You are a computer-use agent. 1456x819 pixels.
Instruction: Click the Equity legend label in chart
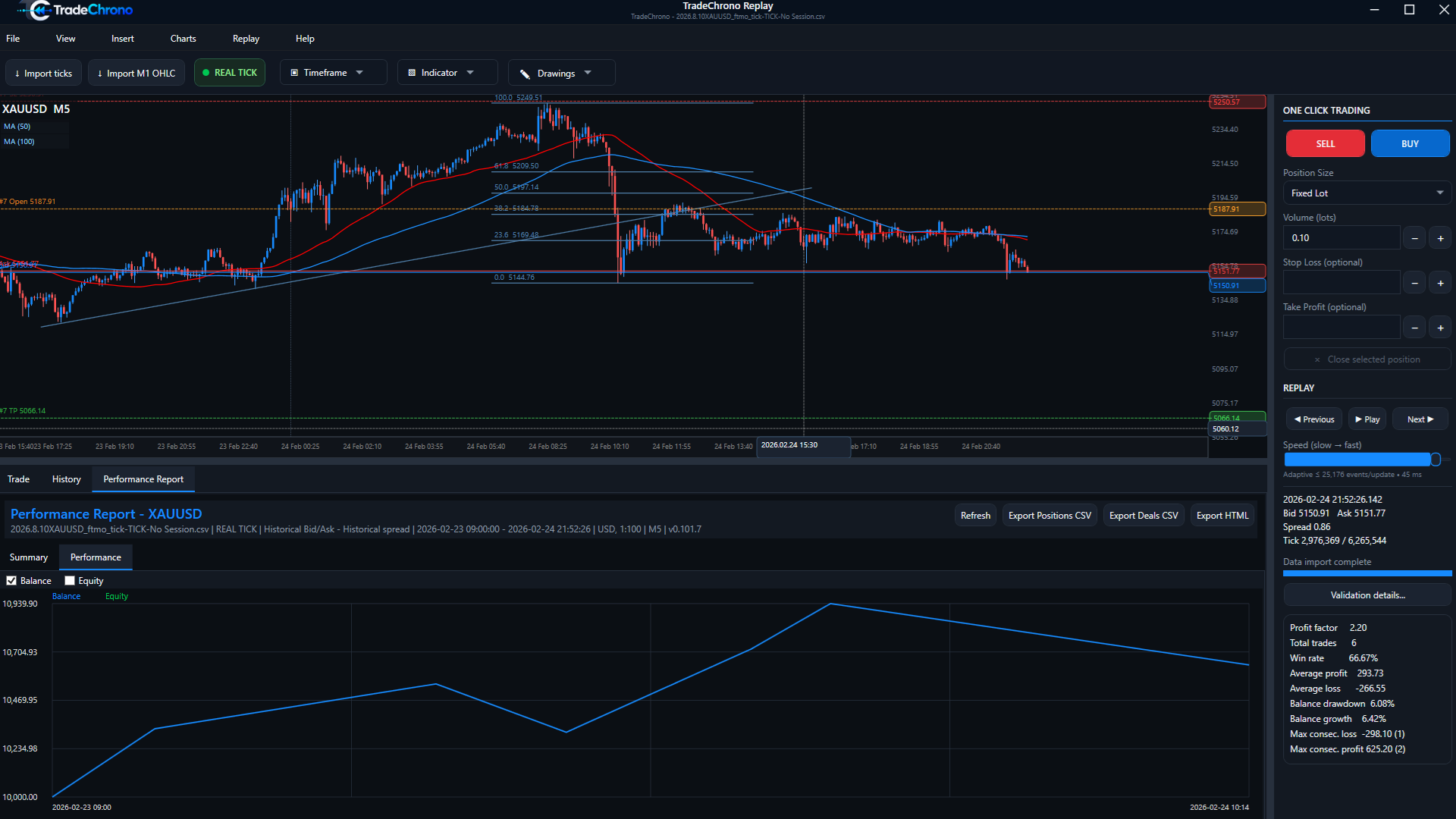117,596
